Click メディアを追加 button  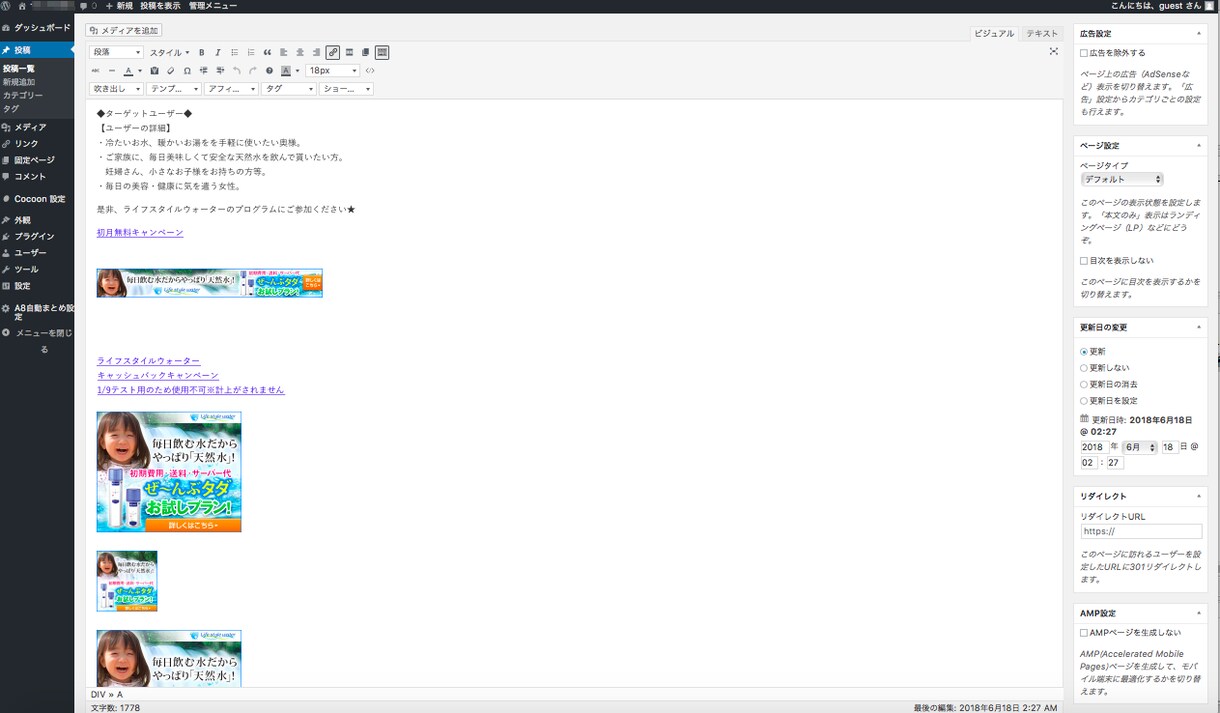[124, 30]
